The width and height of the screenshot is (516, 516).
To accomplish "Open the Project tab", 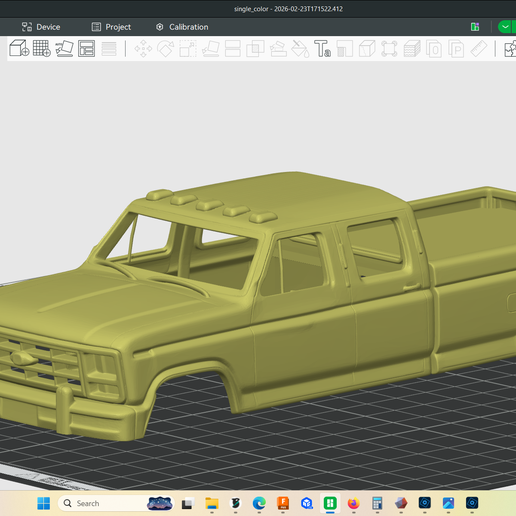I will (111, 27).
